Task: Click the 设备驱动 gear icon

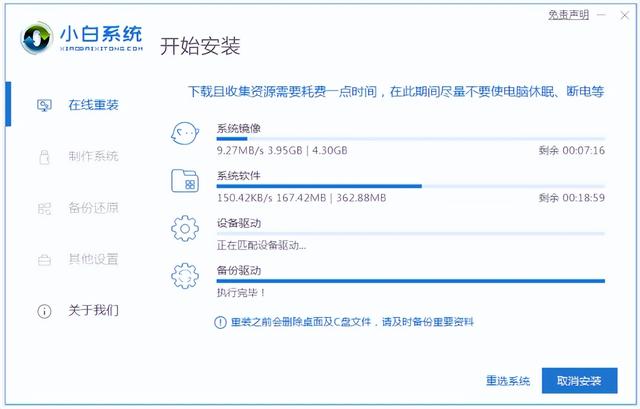Action: (x=185, y=228)
